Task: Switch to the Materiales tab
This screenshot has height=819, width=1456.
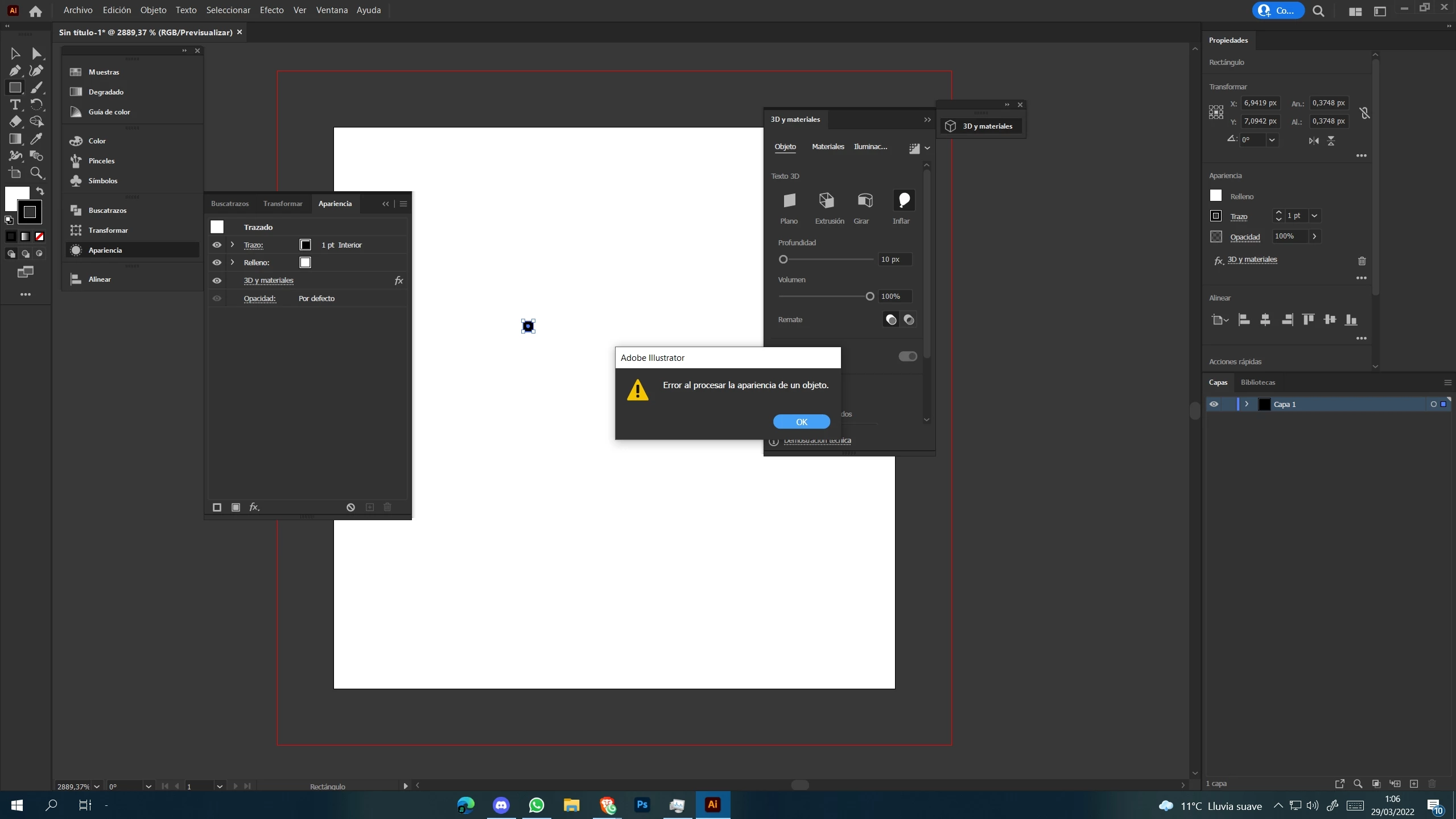Action: point(827,146)
